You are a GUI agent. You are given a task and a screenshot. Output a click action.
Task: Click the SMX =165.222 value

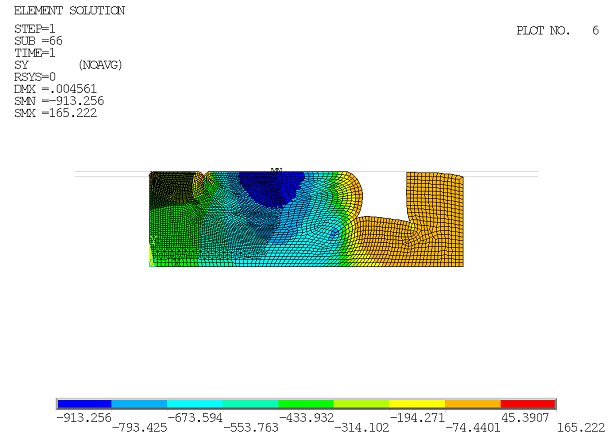[55, 113]
